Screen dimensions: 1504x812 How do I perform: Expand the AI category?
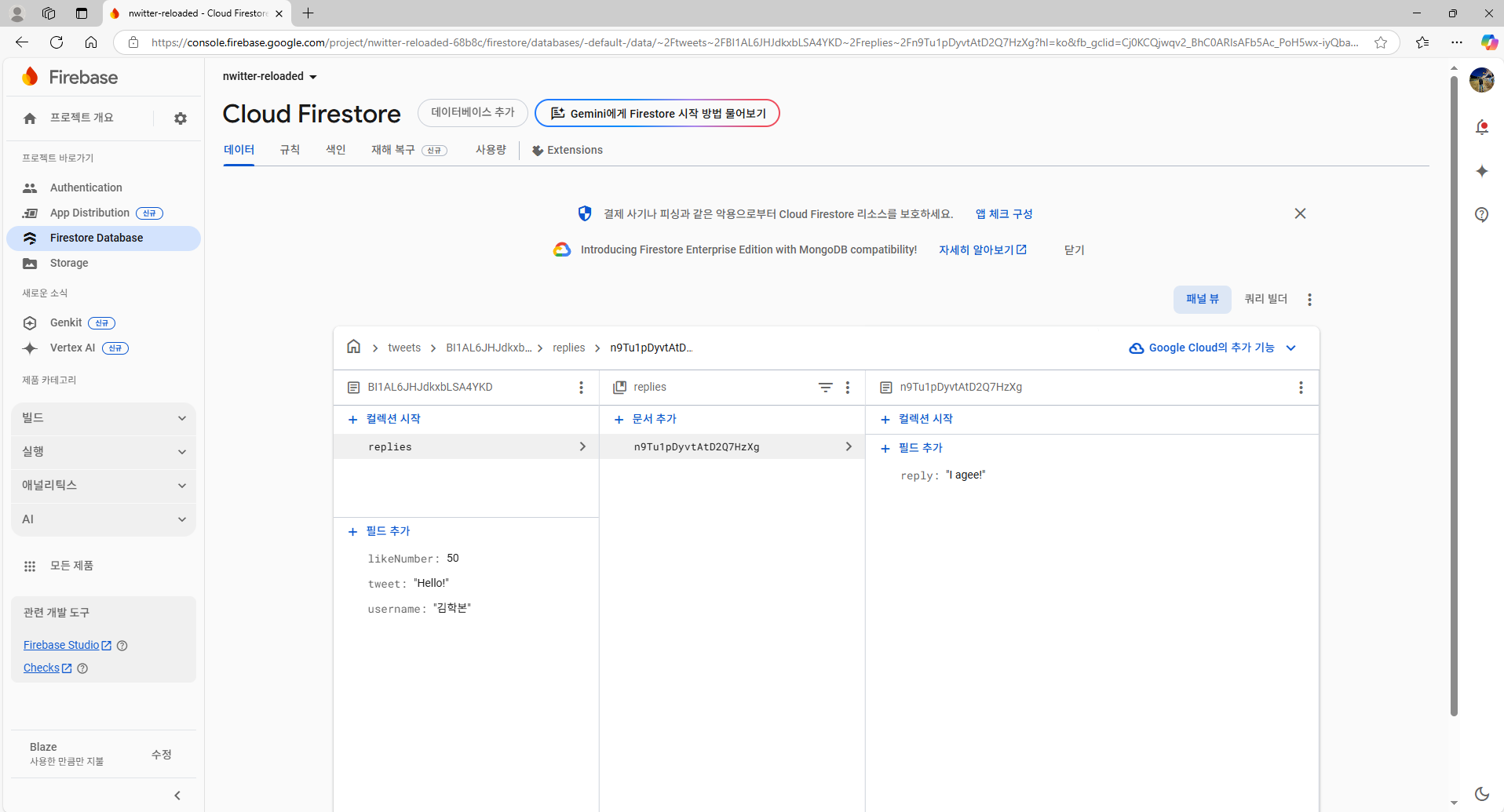tap(104, 519)
